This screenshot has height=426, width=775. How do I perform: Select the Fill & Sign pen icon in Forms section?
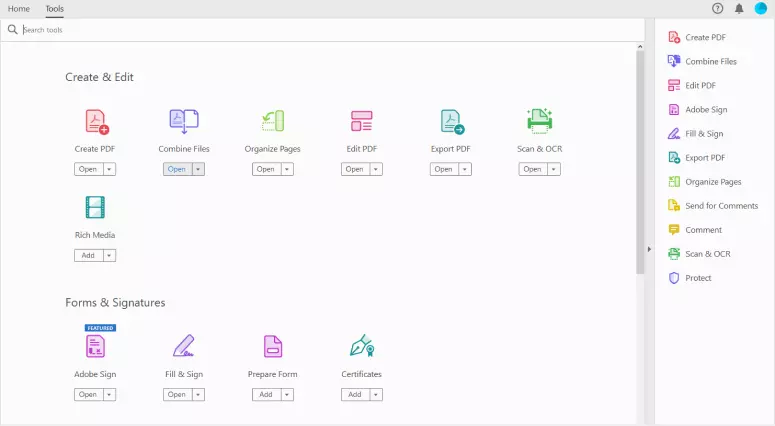pos(183,345)
